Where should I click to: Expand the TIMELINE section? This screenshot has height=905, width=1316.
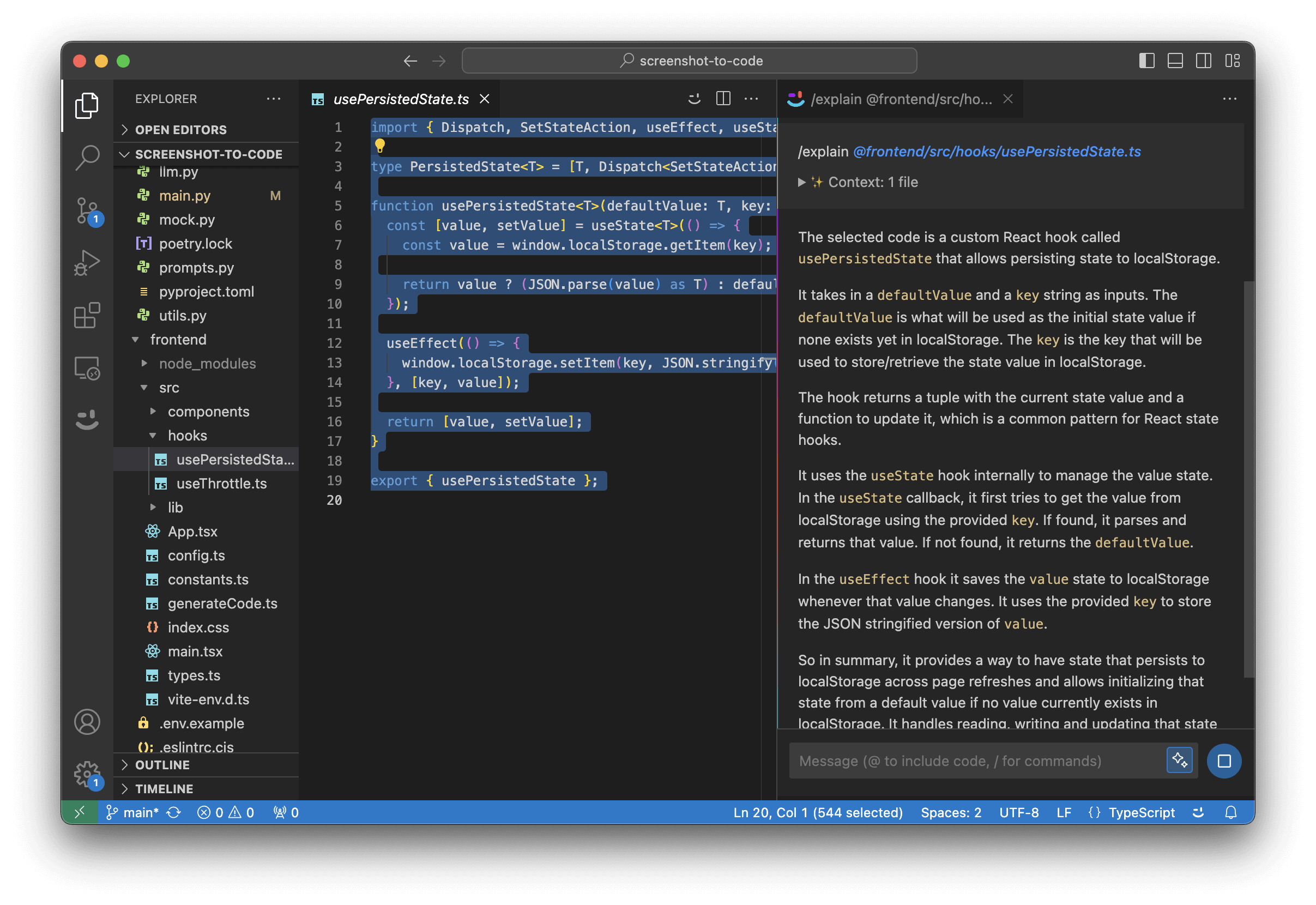pyautogui.click(x=207, y=789)
